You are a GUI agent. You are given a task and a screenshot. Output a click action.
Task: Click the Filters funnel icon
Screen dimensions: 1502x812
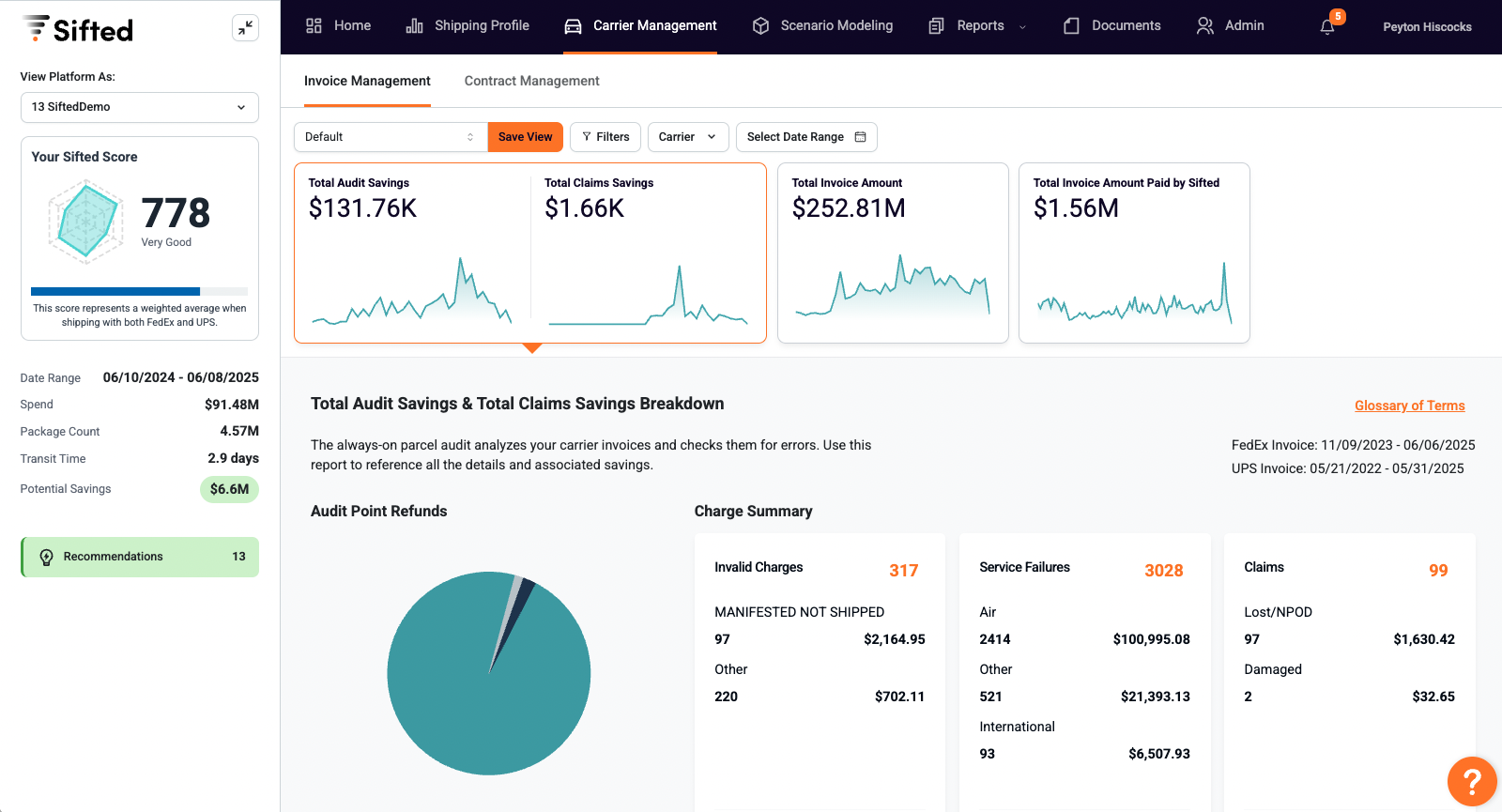(587, 137)
